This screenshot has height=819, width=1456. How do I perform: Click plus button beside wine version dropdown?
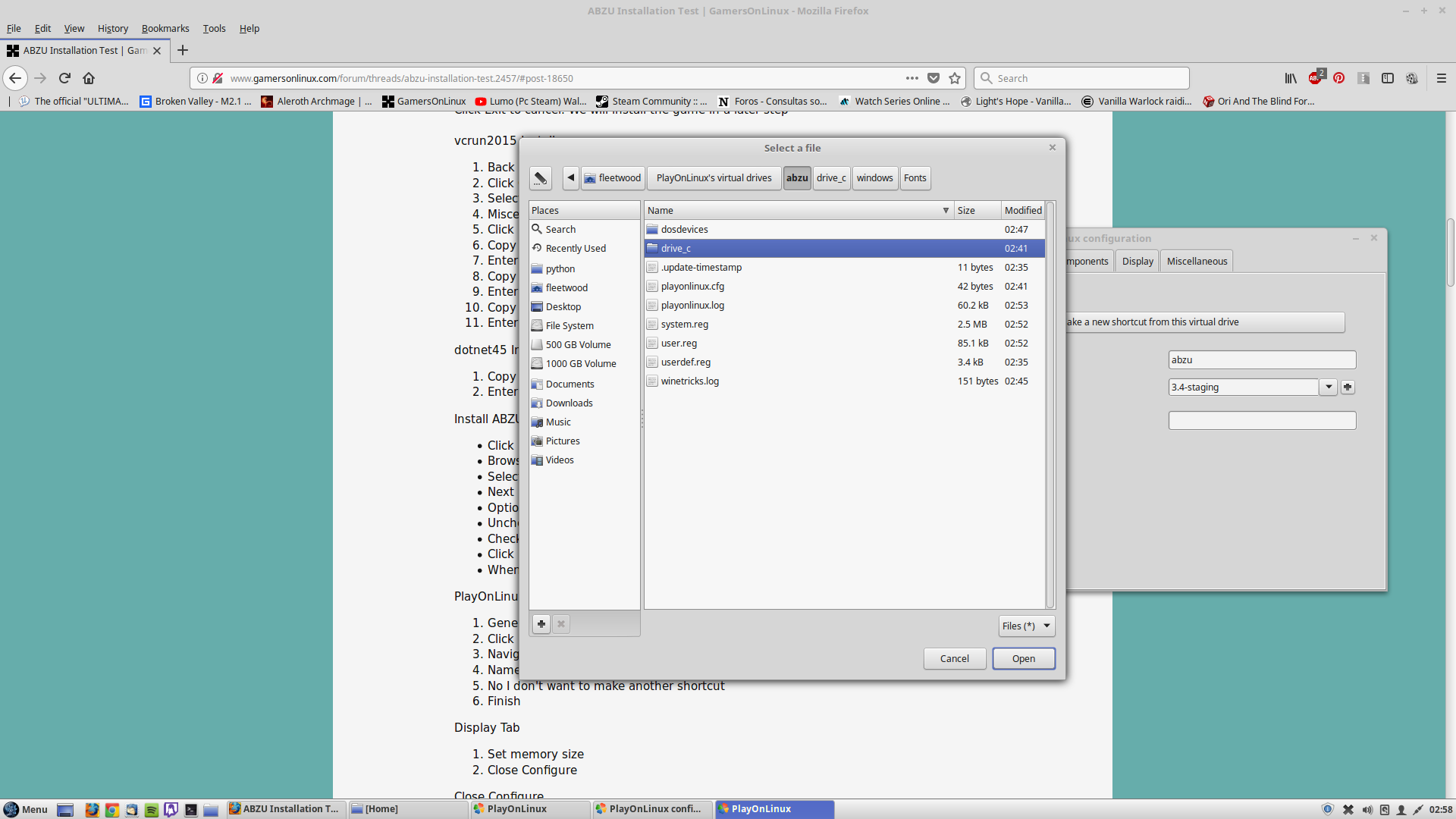[x=1348, y=387]
